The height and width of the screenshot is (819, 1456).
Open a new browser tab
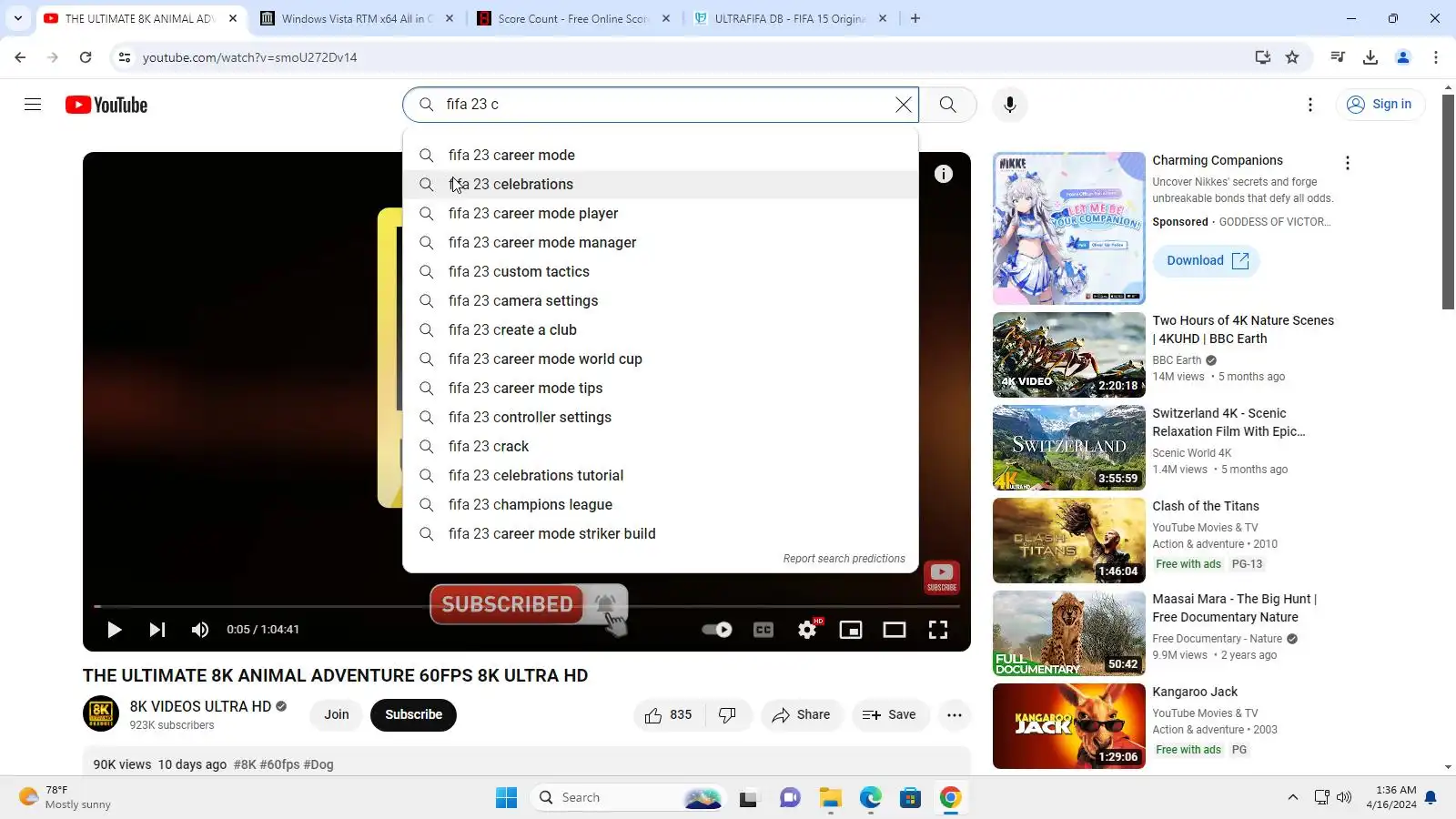(x=915, y=18)
